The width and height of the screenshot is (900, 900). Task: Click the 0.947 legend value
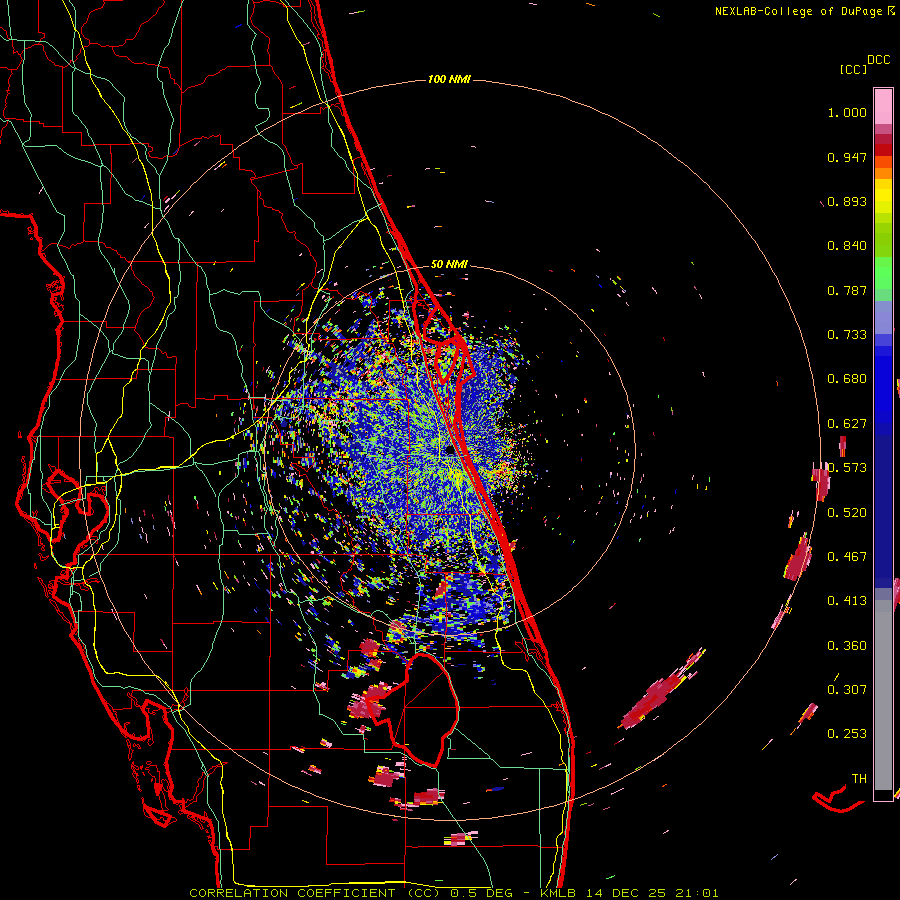[x=847, y=157]
